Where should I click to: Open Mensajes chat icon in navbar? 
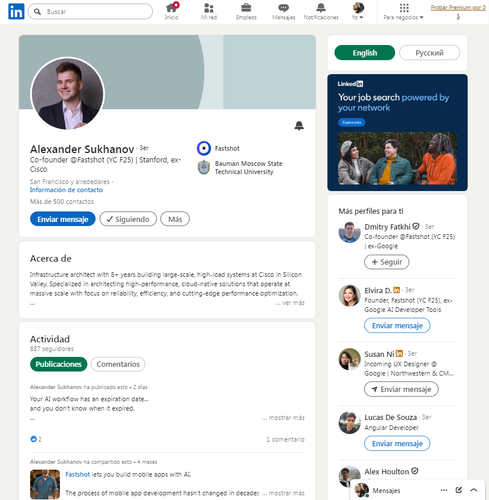tap(283, 11)
